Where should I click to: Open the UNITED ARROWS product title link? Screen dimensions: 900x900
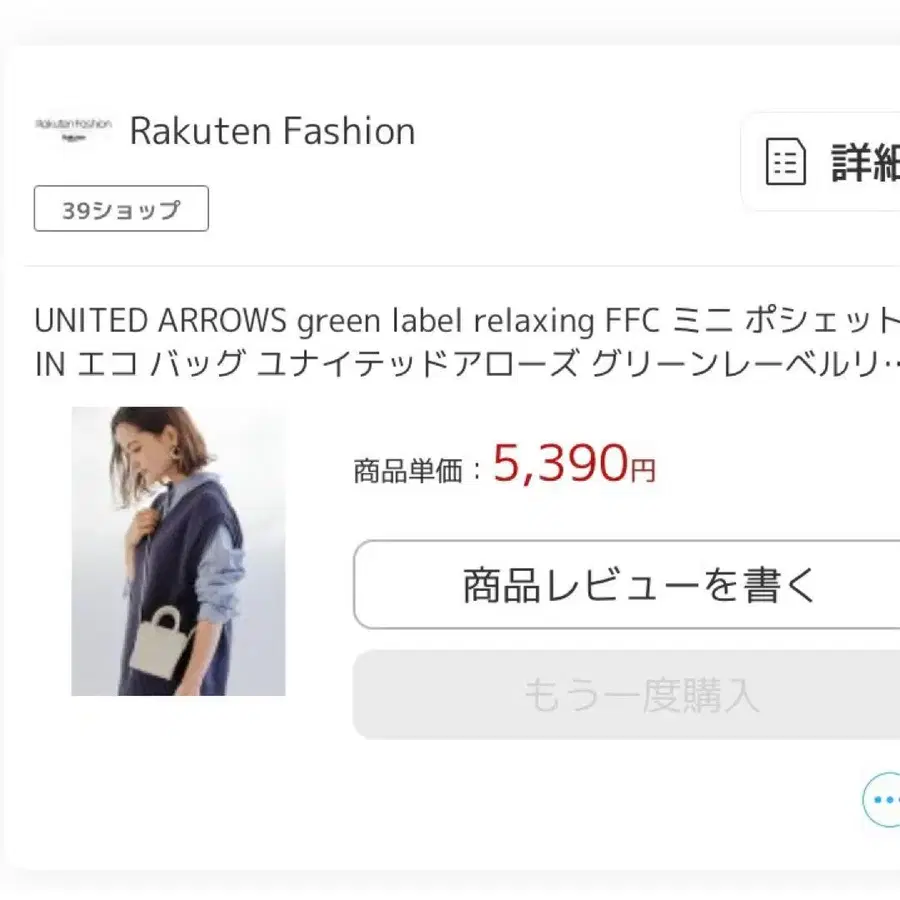(160, 321)
